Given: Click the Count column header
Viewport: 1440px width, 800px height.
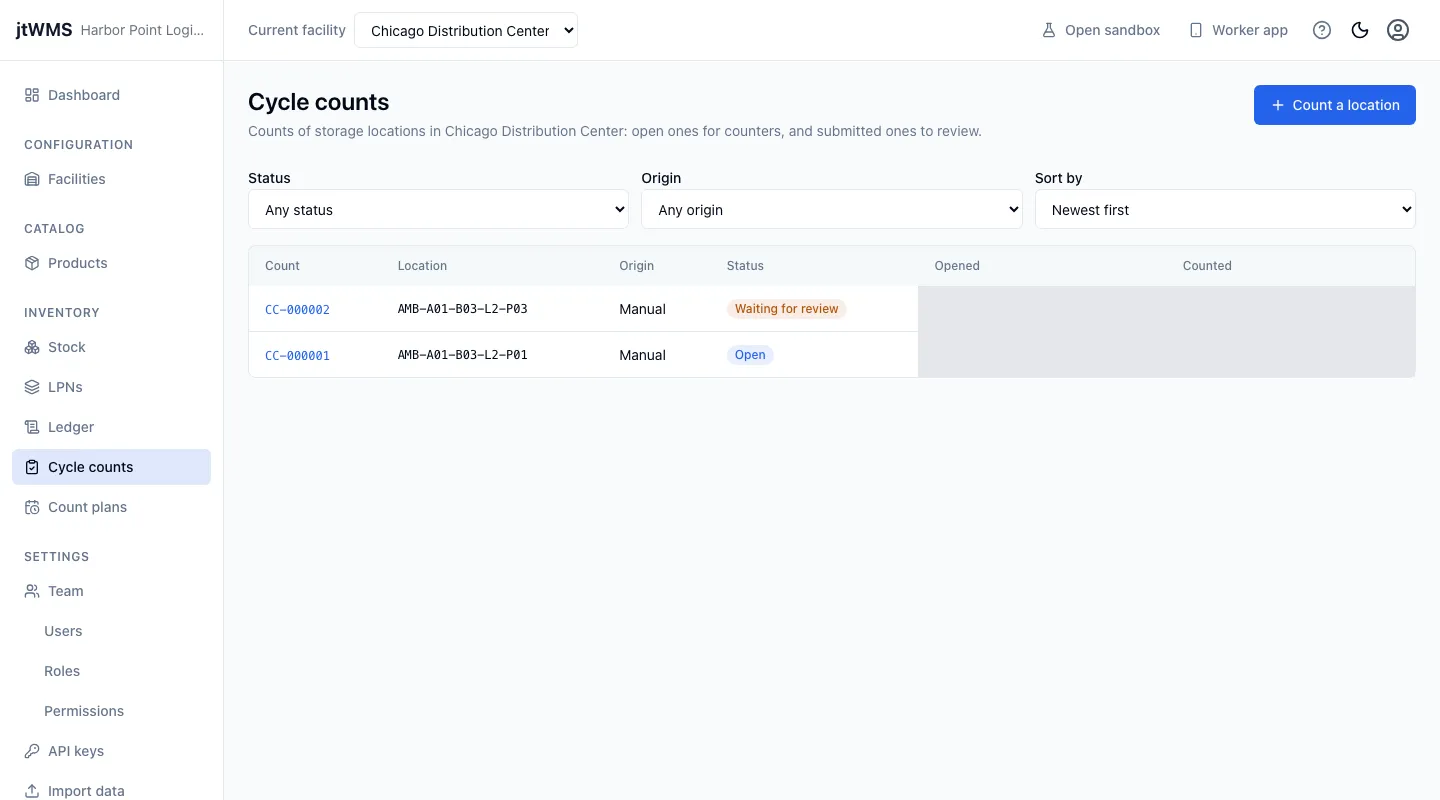Looking at the screenshot, I should (x=282, y=266).
